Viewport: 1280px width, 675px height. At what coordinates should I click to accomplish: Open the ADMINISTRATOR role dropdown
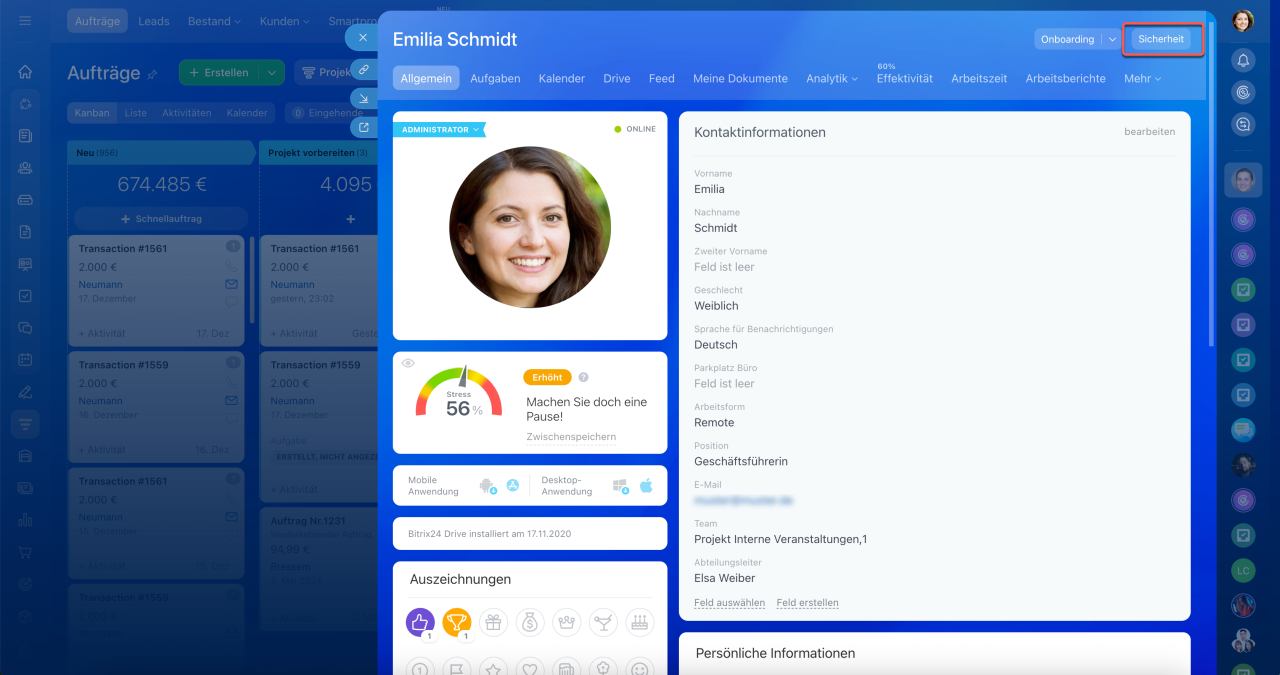coord(440,130)
